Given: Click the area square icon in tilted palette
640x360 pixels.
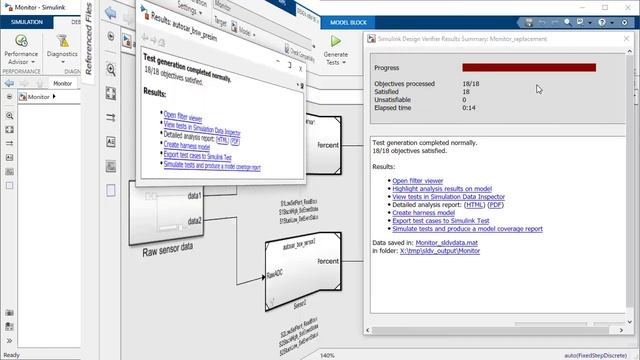Looking at the screenshot, I should [111, 191].
